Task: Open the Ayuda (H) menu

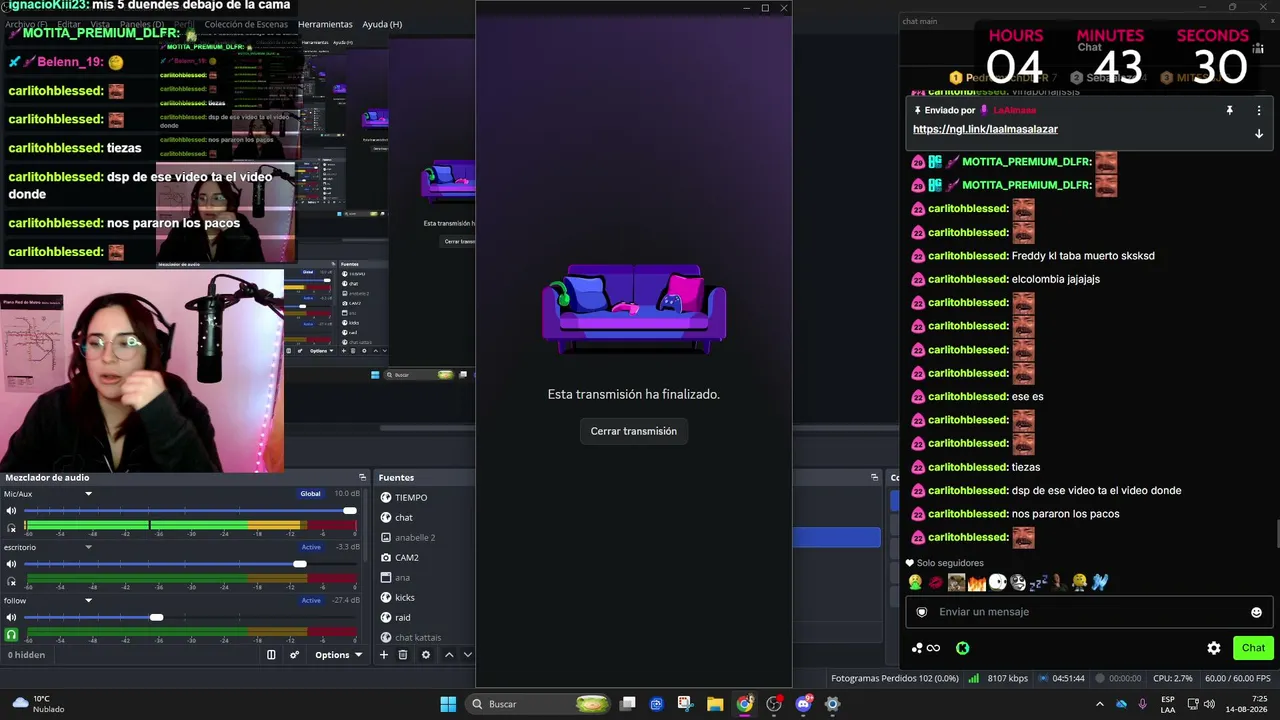Action: pos(382,24)
